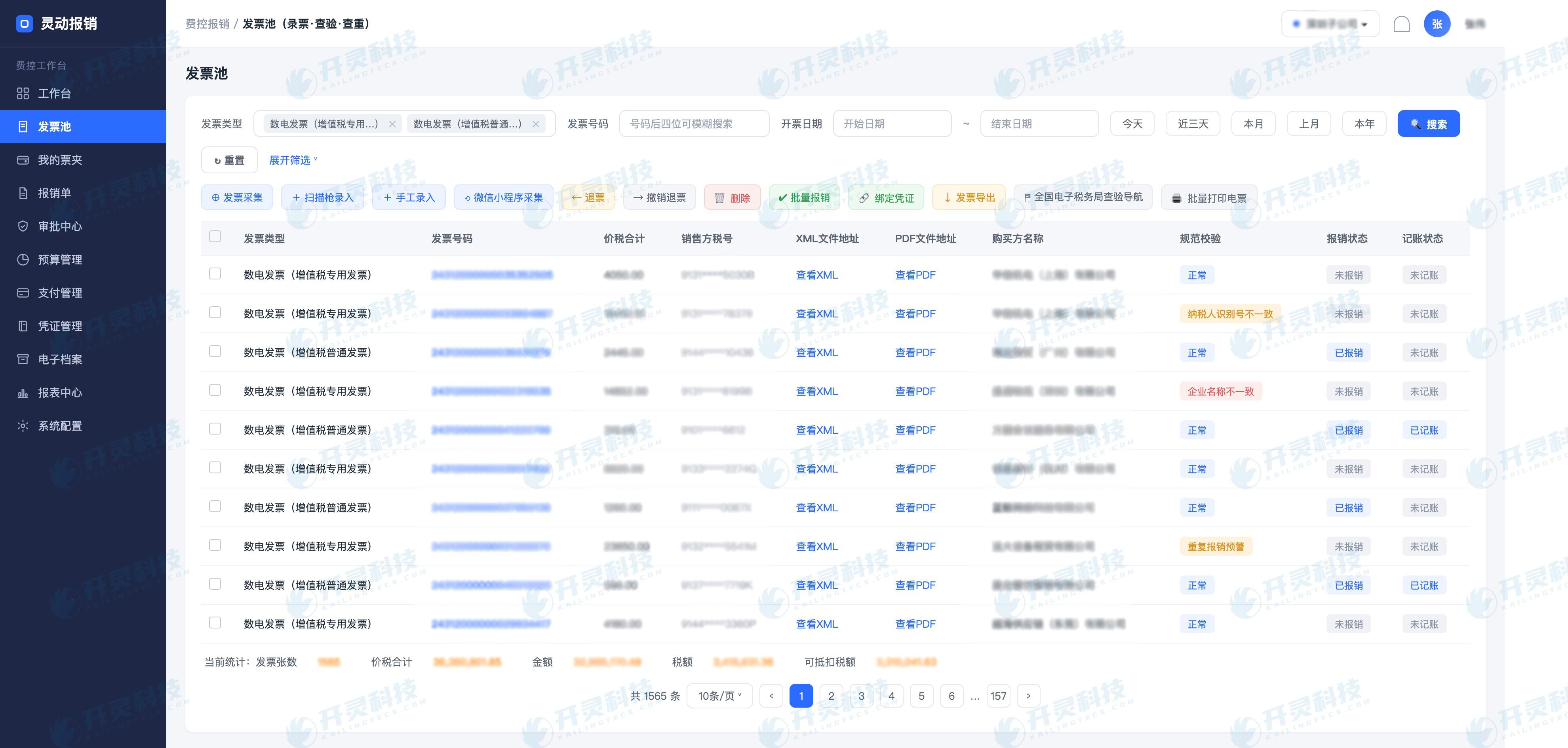This screenshot has width=1568, height=748.
Task: Click the 预算管理 pie chart icon
Action: 23,259
